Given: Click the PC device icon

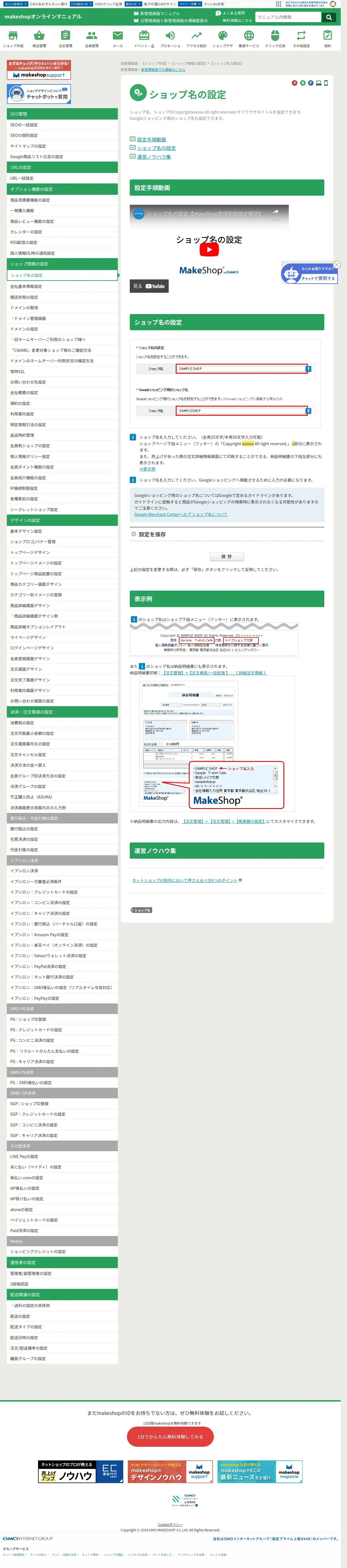Looking at the screenshot, I should point(318,83).
